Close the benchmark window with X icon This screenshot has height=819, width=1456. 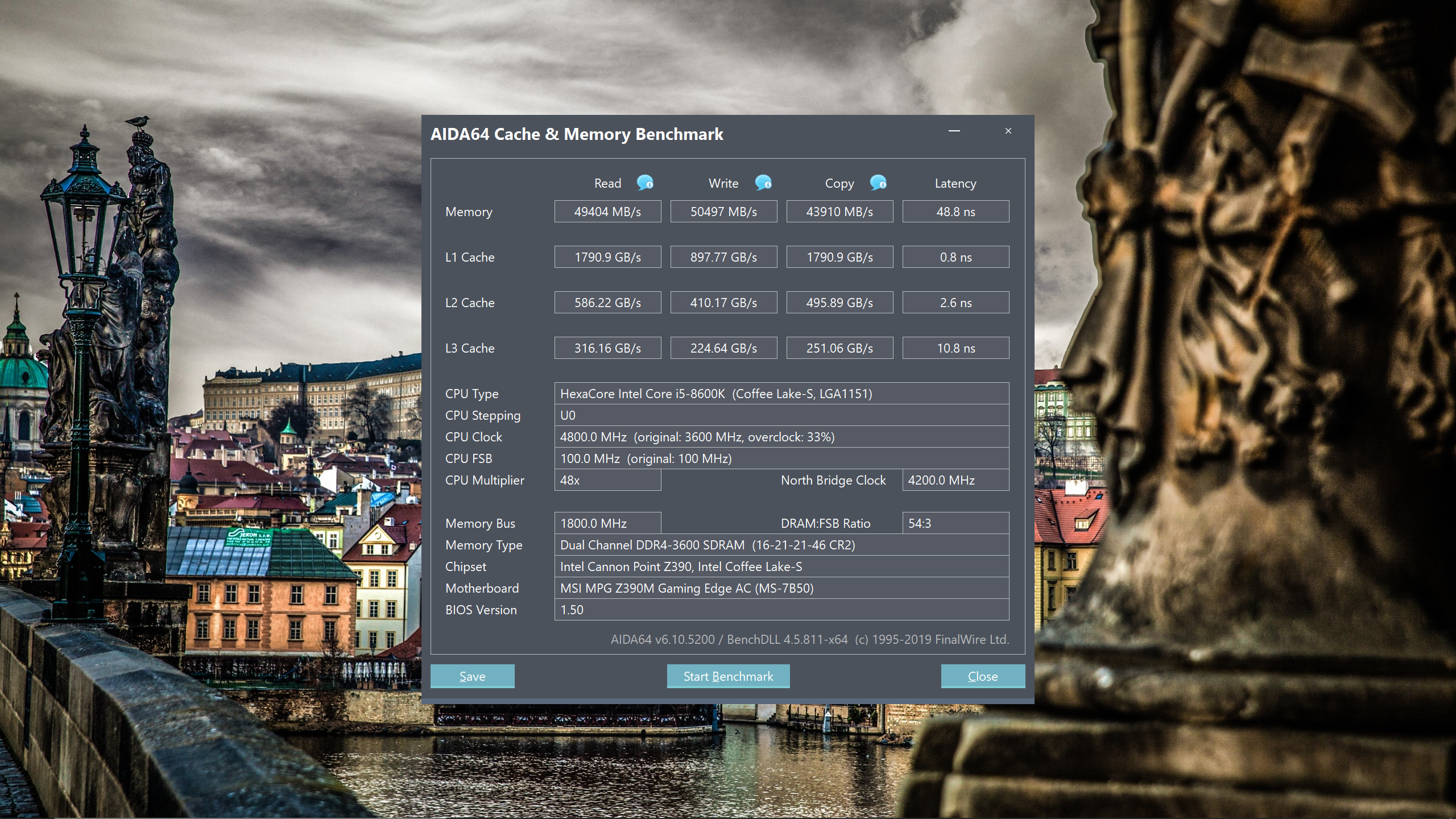click(x=1008, y=131)
